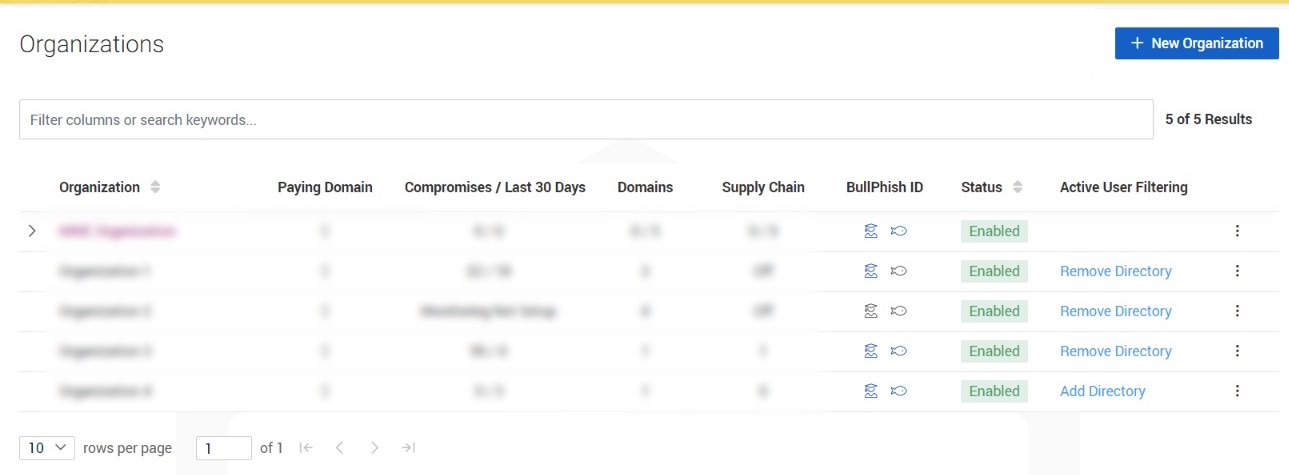This screenshot has height=475, width=1289.
Task: Click Enabled status badge in third row
Action: [994, 311]
